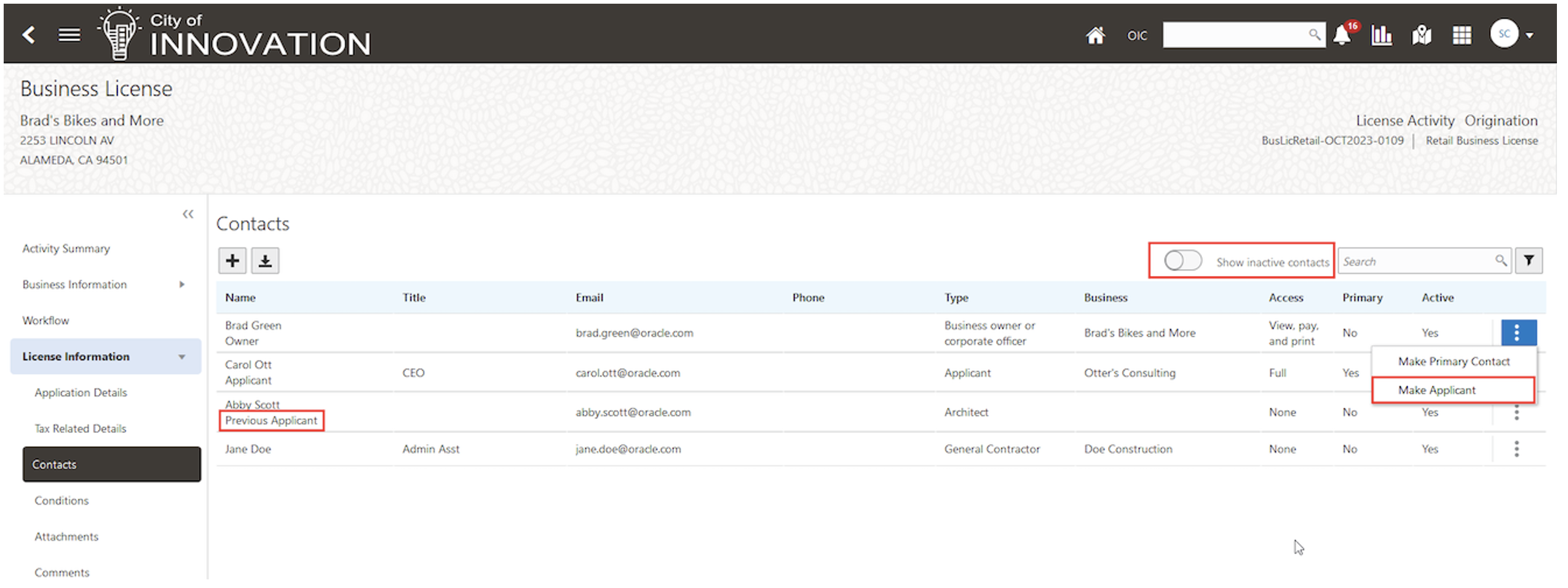
Task: Select Jane Doe name cell
Action: point(248,449)
